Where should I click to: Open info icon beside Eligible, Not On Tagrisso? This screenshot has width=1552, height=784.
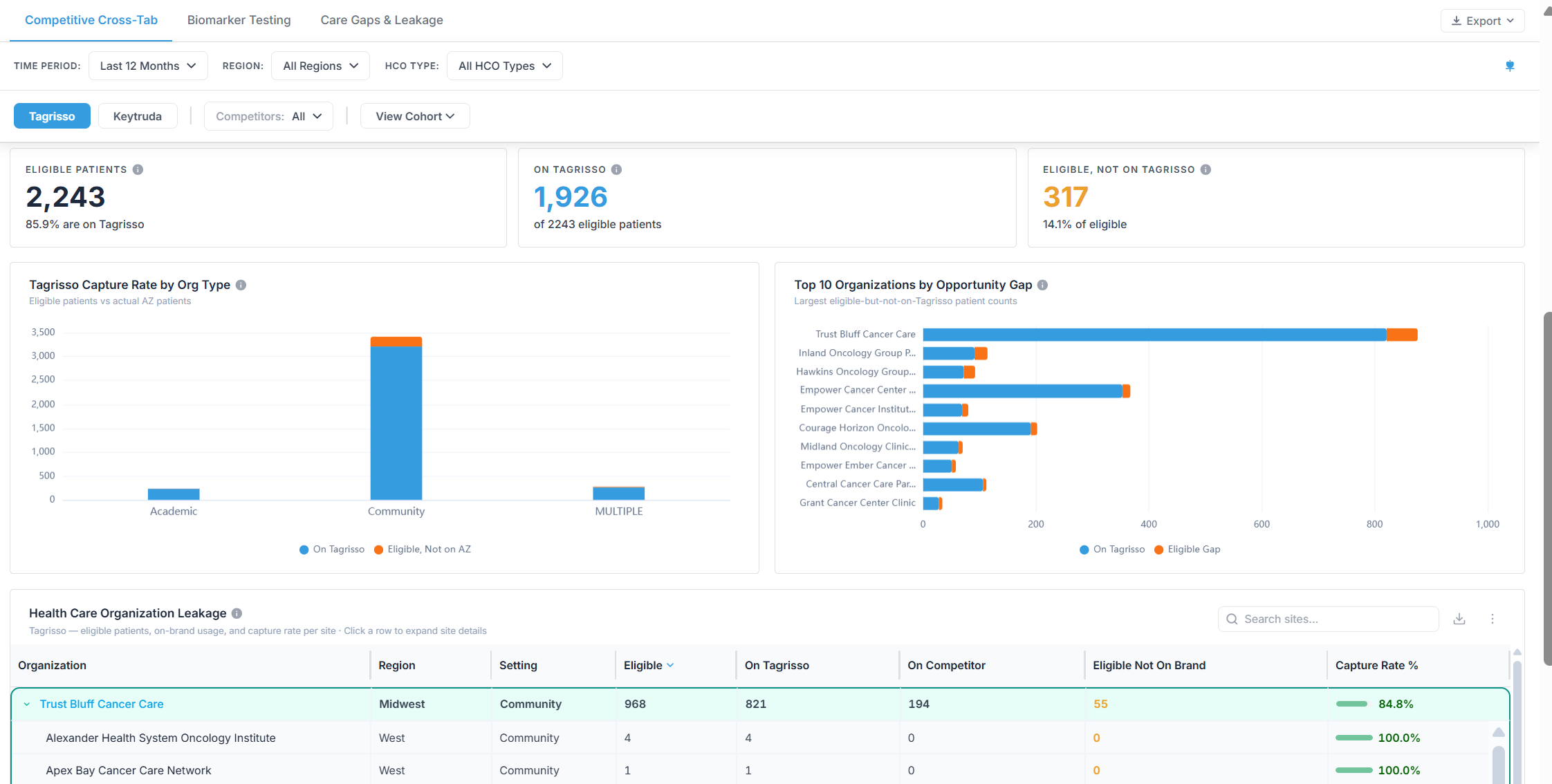[1205, 169]
